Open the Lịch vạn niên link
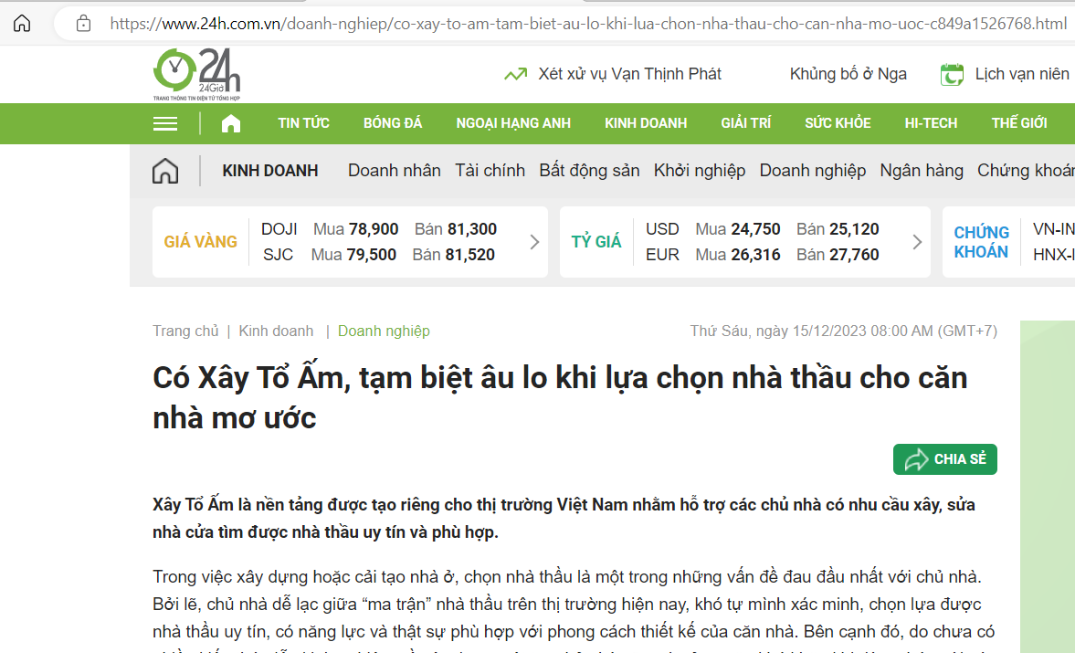 1022,74
